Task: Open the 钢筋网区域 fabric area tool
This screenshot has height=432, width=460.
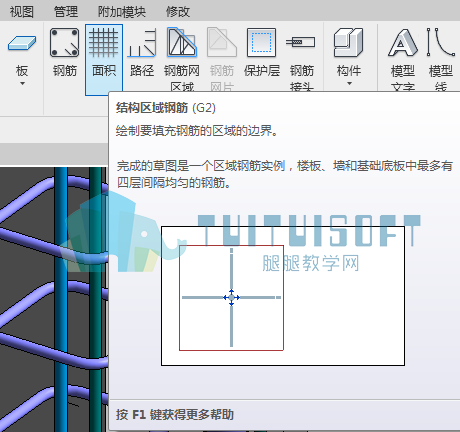Action: click(x=182, y=58)
